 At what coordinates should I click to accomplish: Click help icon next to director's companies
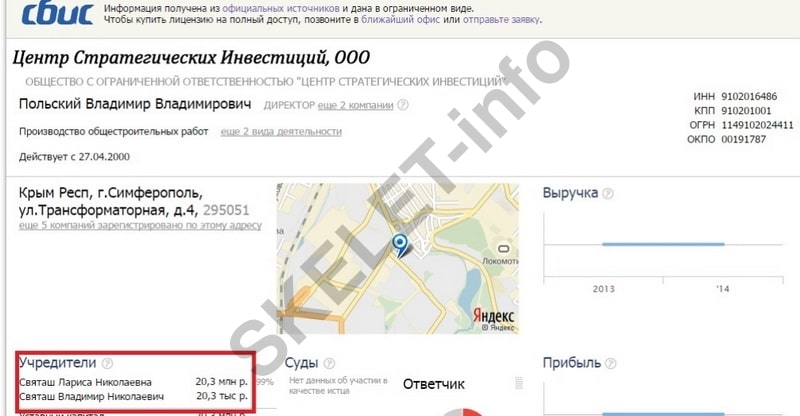tap(403, 105)
